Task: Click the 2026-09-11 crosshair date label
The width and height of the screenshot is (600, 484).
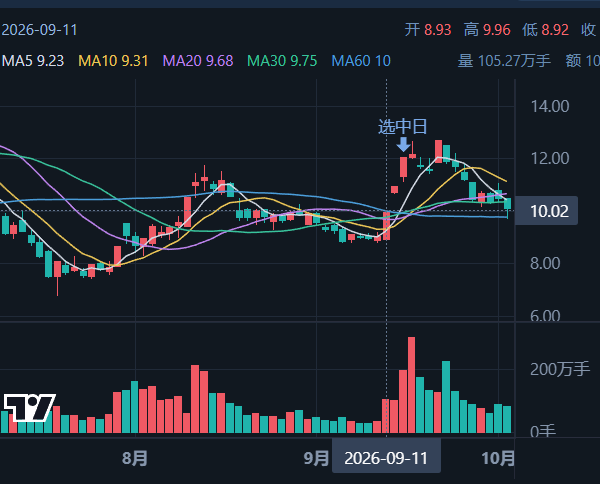Action: coord(386,458)
